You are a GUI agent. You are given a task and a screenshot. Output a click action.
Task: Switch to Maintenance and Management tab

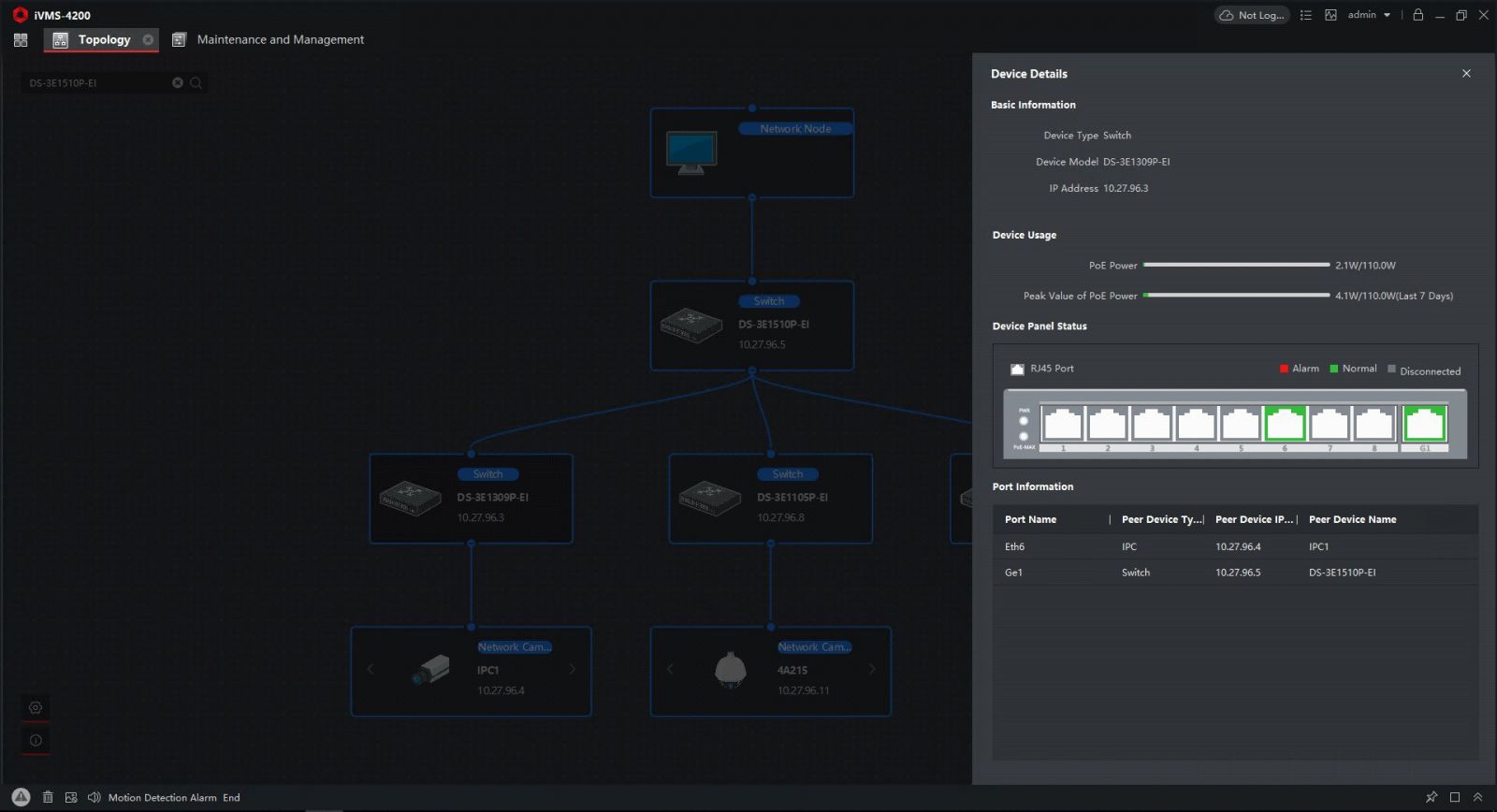click(x=280, y=39)
